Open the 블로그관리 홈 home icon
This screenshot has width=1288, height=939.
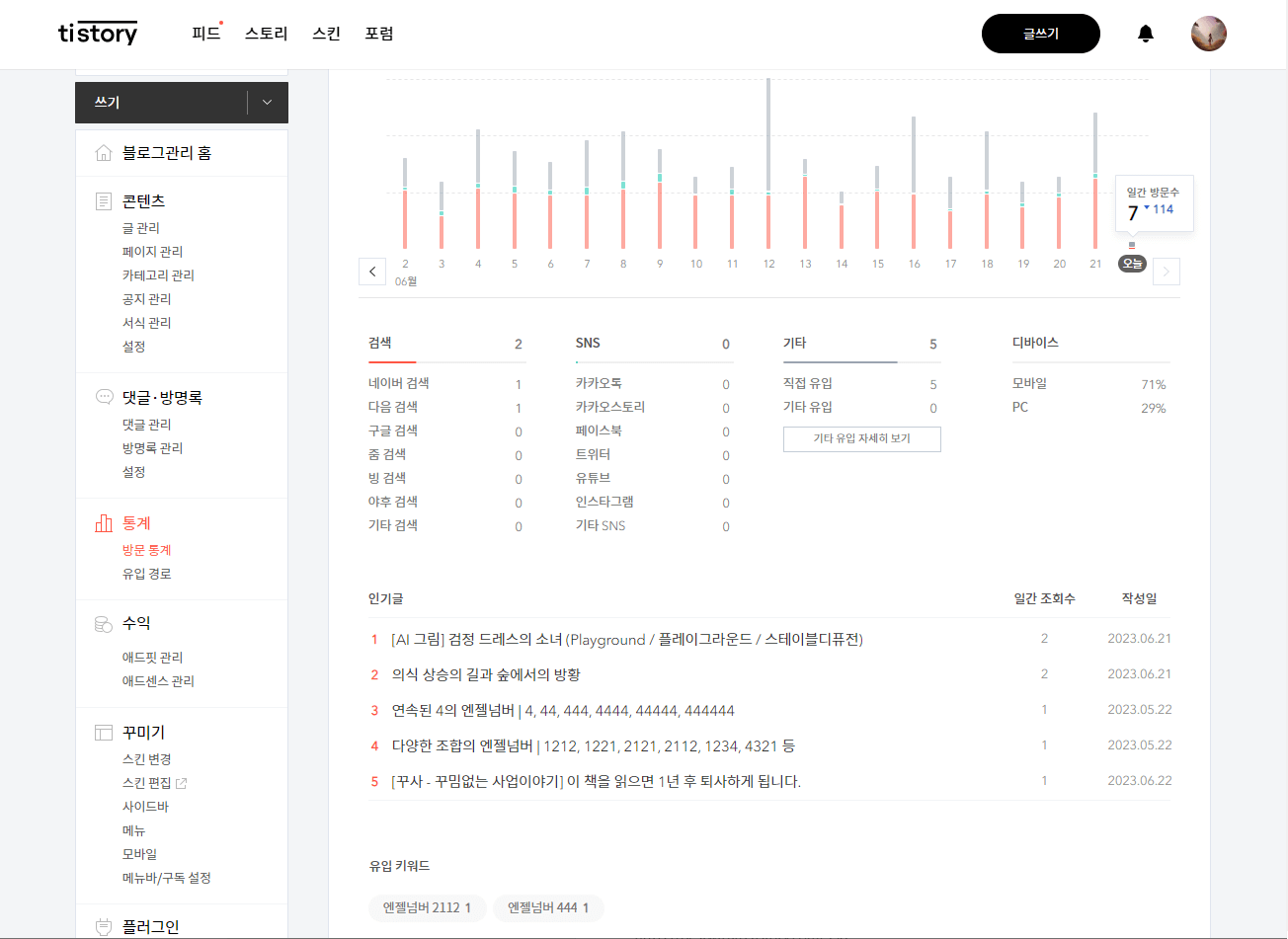point(105,152)
